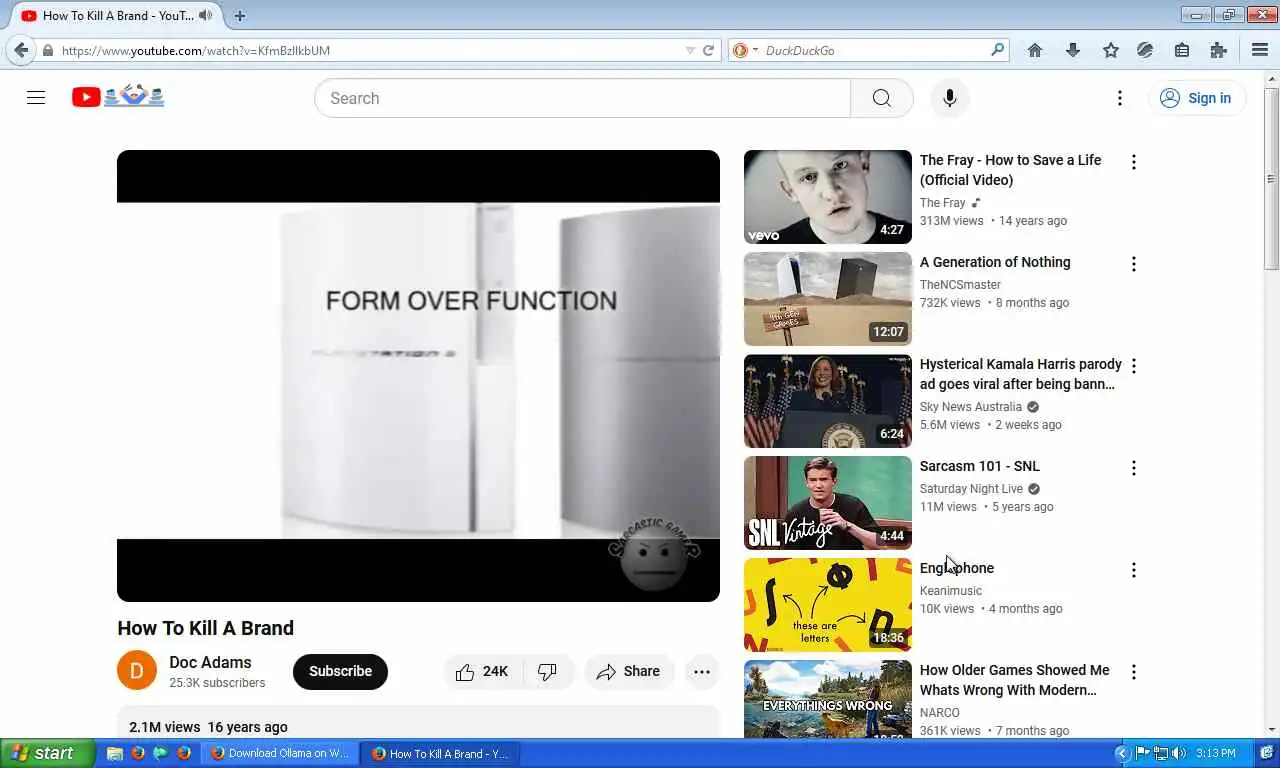Open options for A Generation of Nothing
Image resolution: width=1280 pixels, height=768 pixels.
pyautogui.click(x=1134, y=264)
